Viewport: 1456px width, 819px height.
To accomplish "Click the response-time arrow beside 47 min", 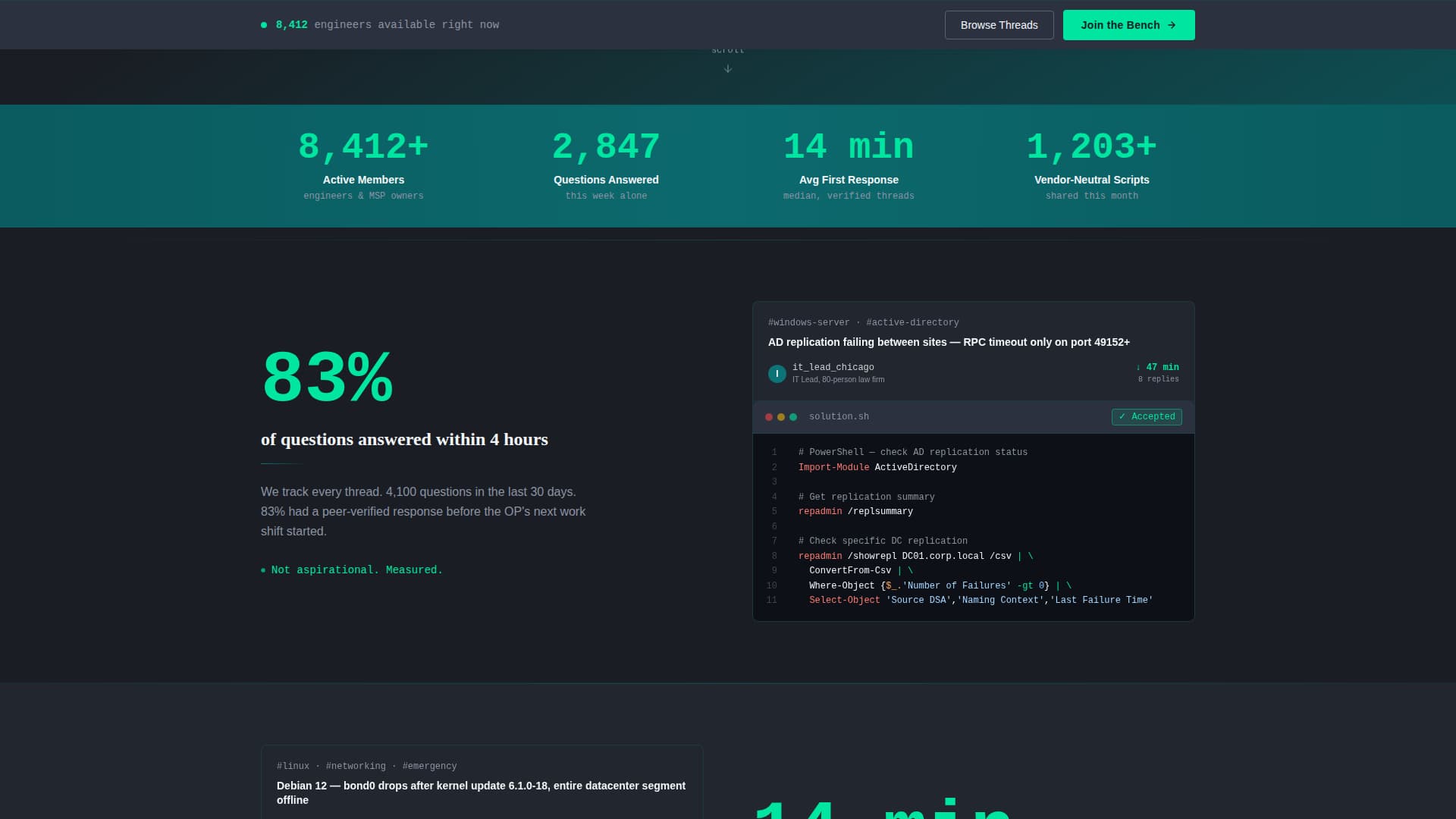I will [1137, 367].
